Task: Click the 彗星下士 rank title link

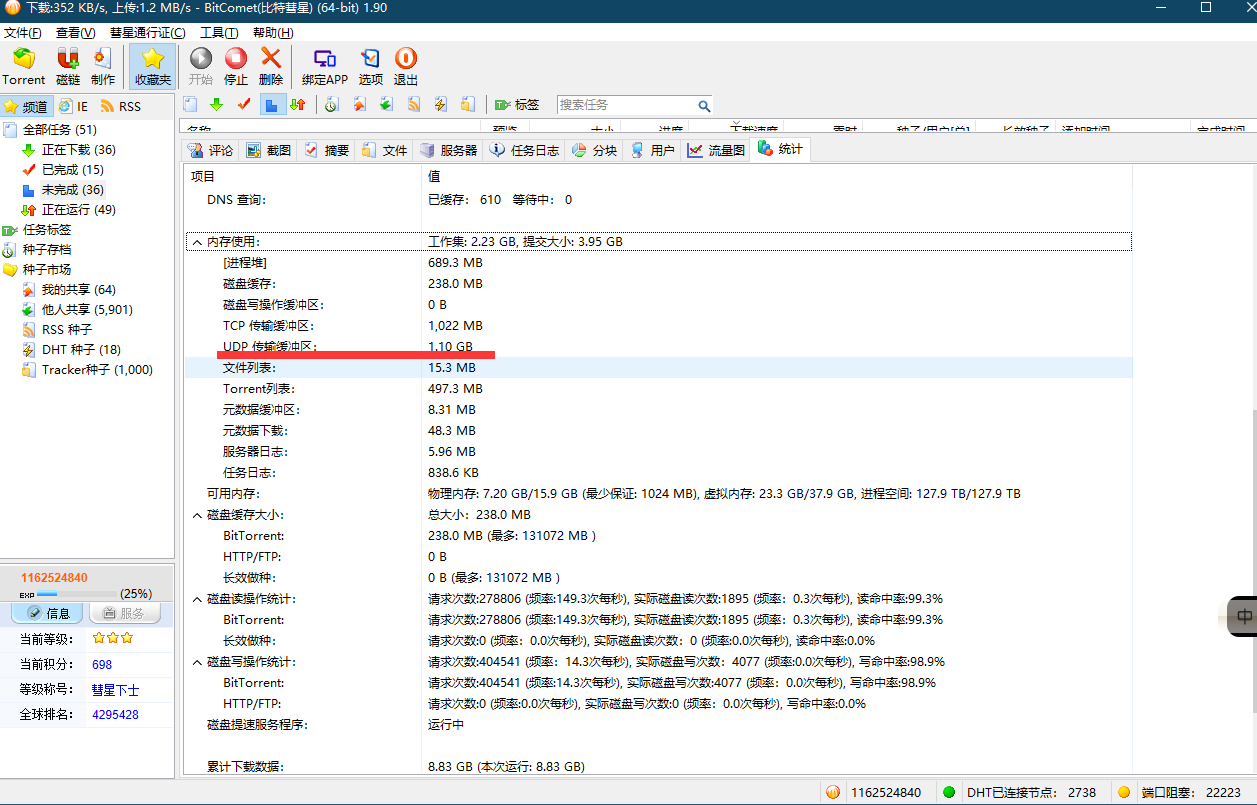Action: click(115, 690)
